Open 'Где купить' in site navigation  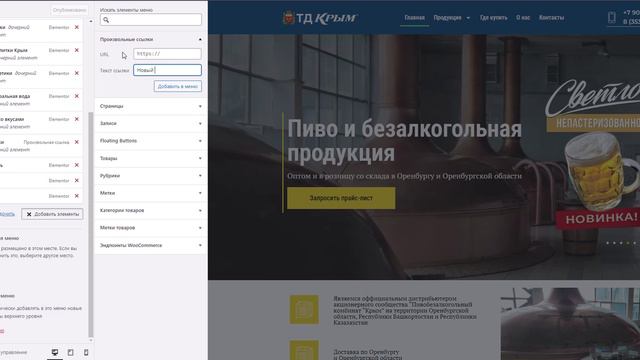tap(493, 18)
